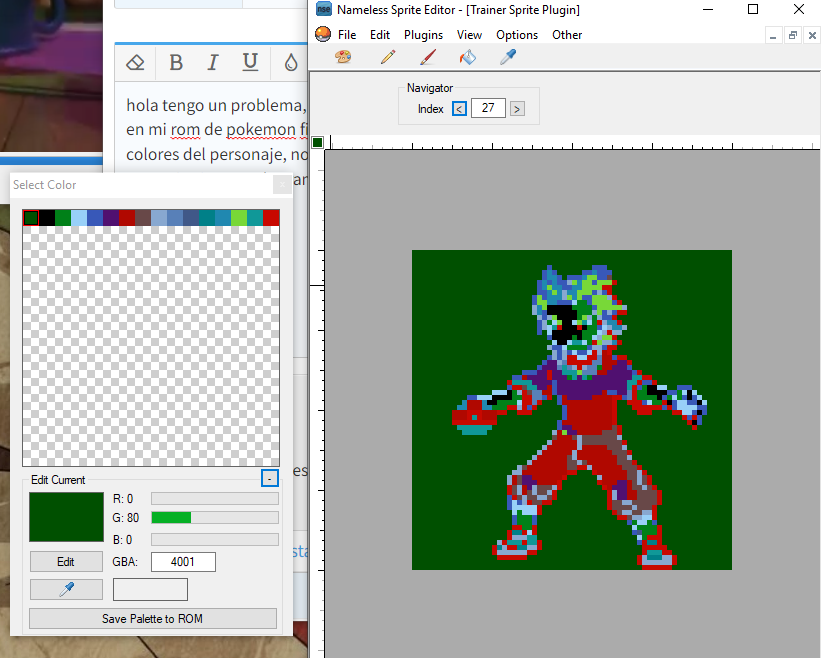Go to next sprite index

click(x=517, y=108)
